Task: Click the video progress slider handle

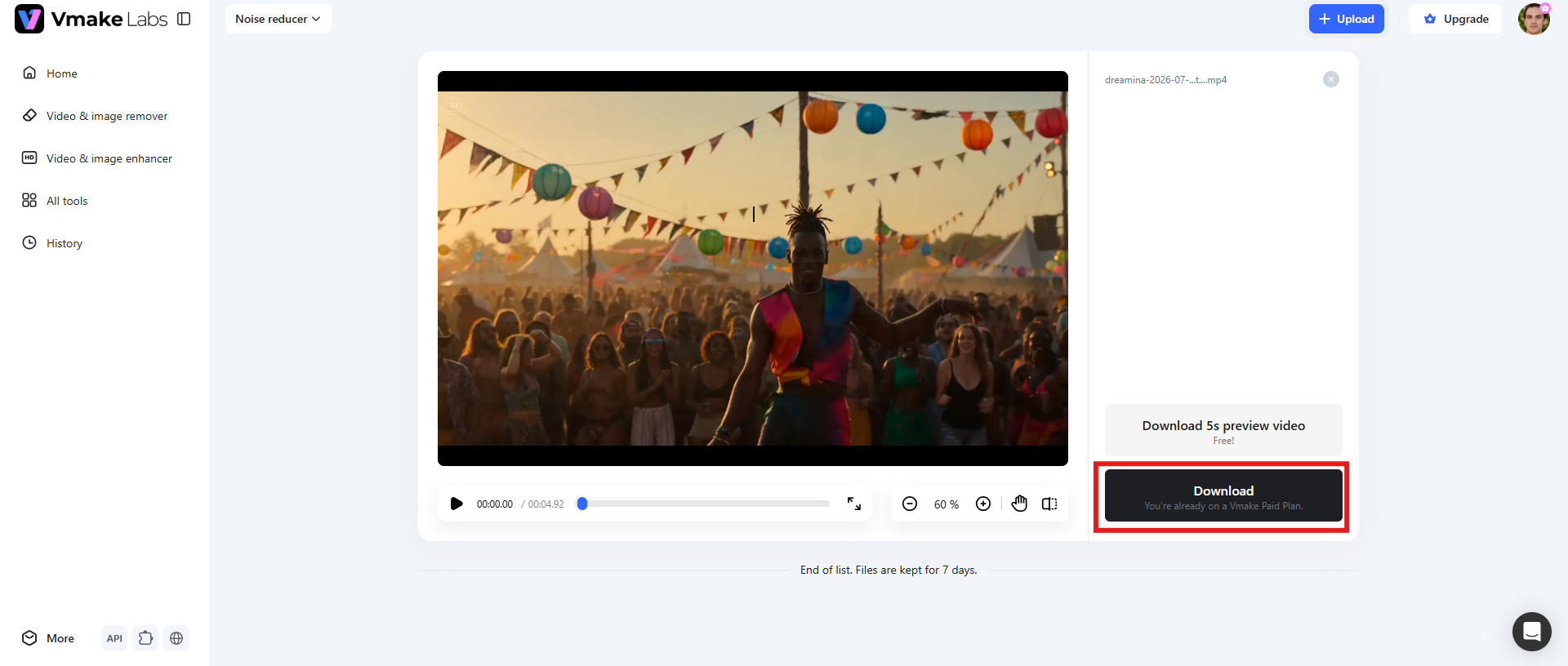Action: coord(582,504)
